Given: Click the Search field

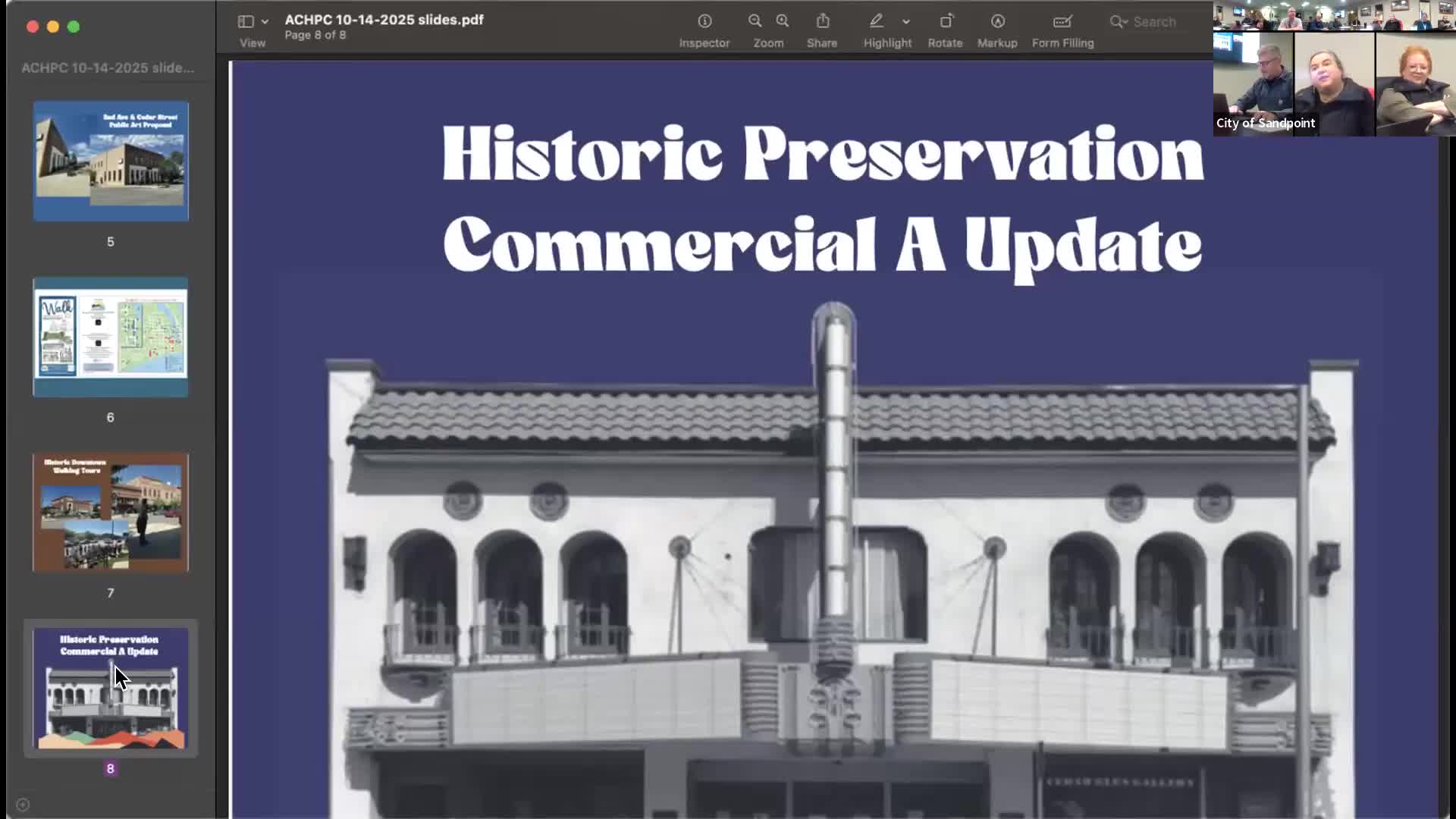Looking at the screenshot, I should (x=1153, y=21).
